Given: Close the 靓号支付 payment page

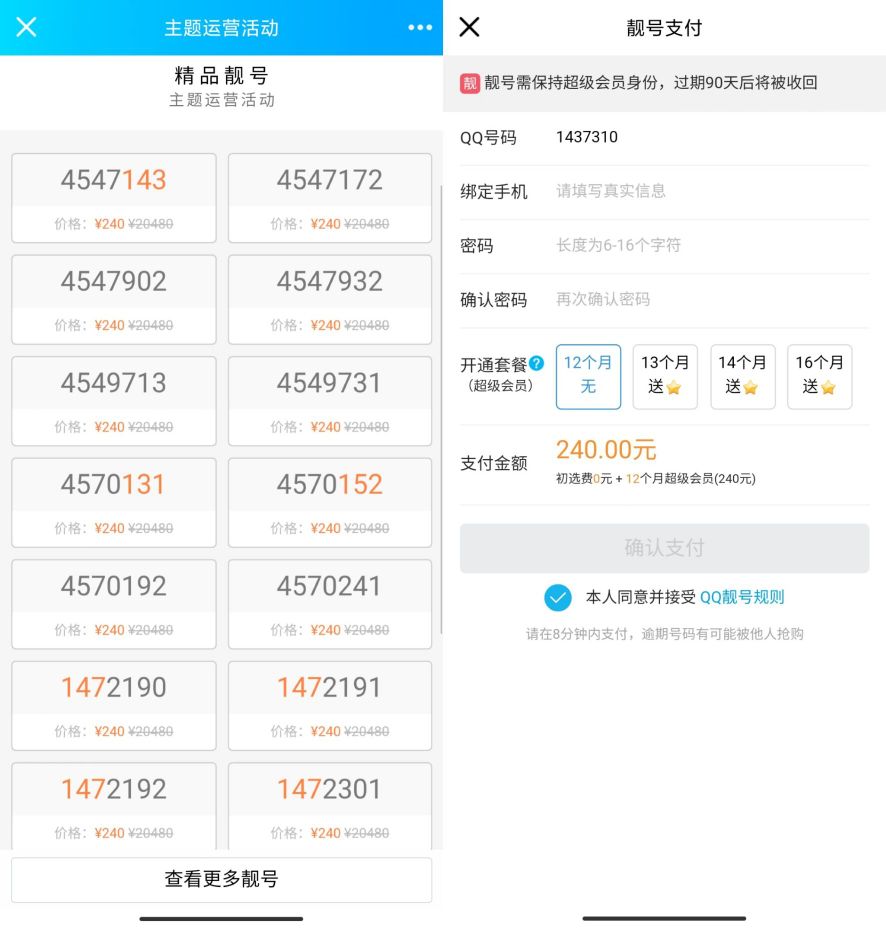Looking at the screenshot, I should [469, 27].
